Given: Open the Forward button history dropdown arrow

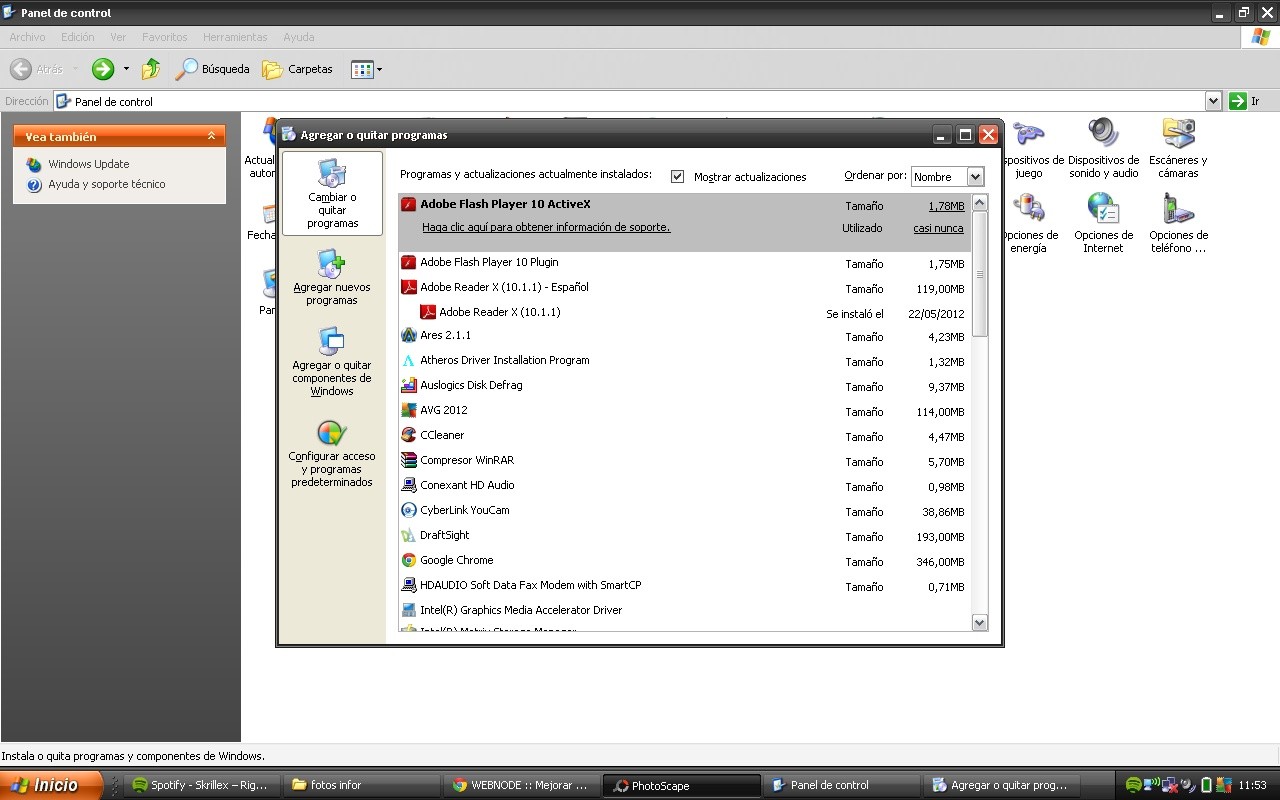Looking at the screenshot, I should pyautogui.click(x=126, y=69).
